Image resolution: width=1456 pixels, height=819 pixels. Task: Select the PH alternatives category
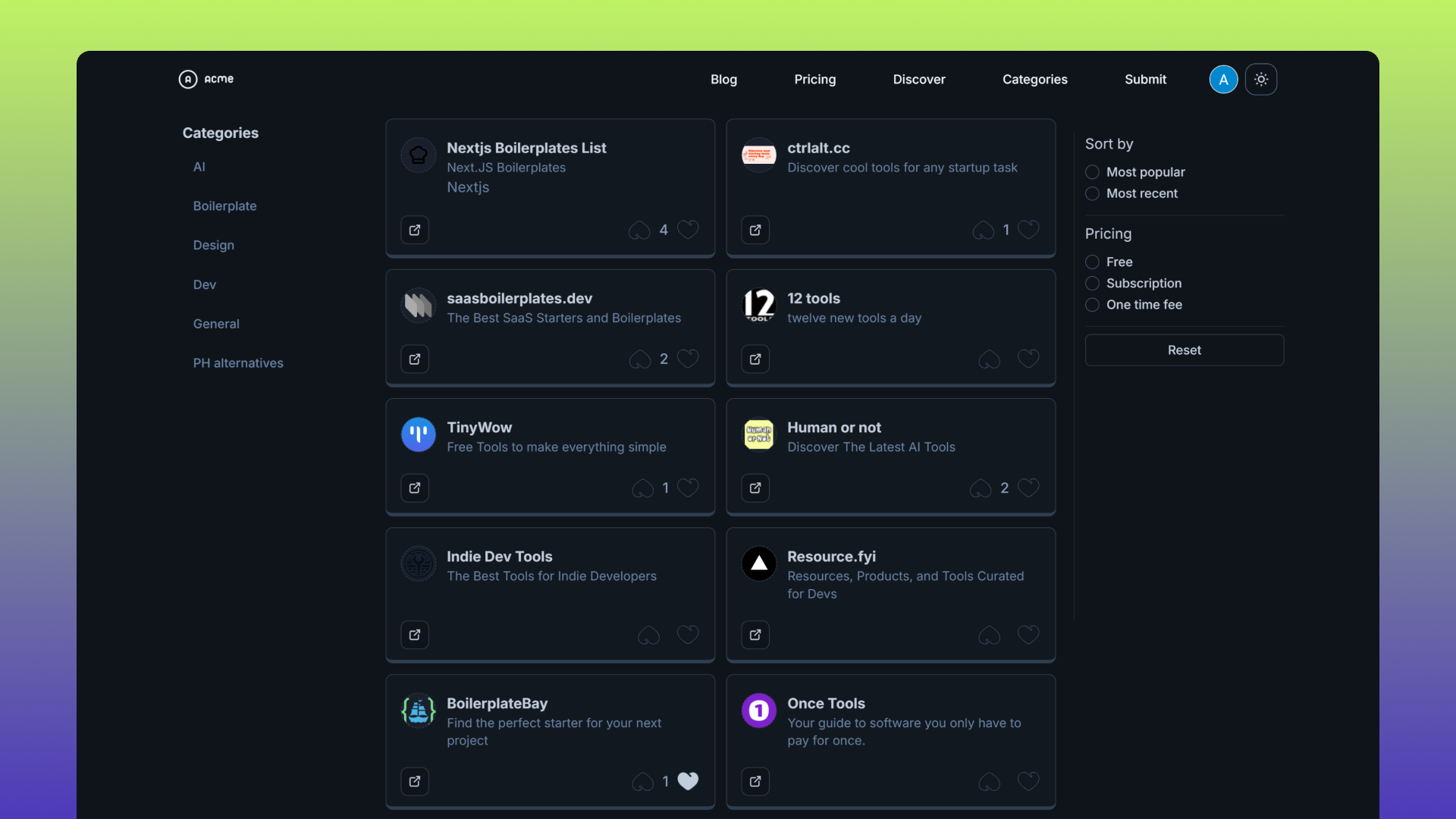(237, 362)
